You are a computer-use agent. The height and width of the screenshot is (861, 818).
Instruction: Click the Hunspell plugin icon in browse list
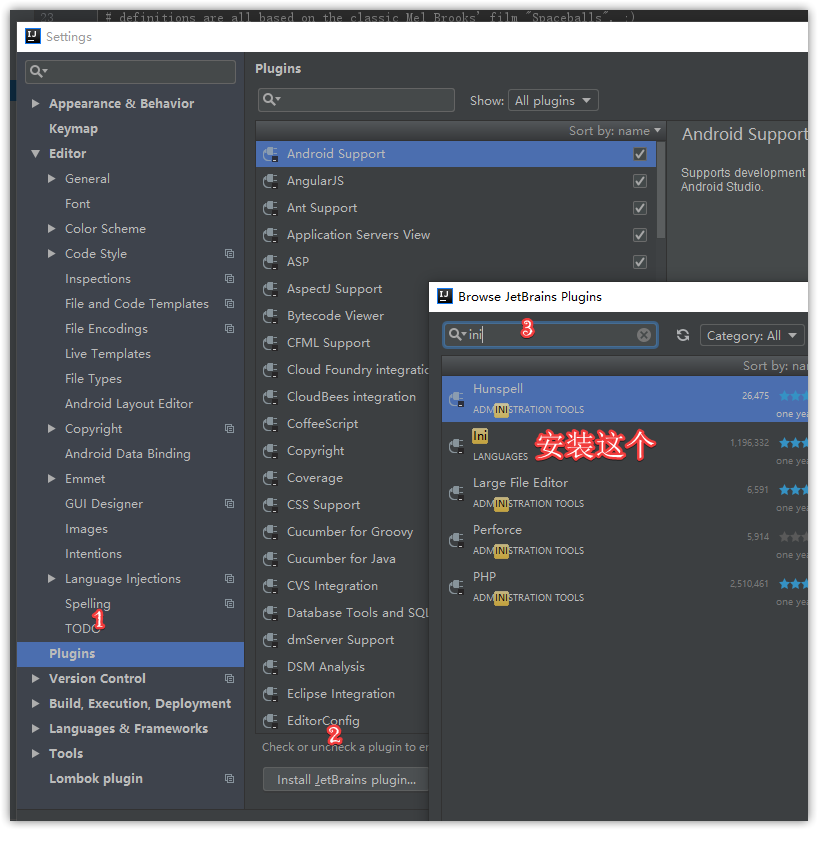click(457, 399)
